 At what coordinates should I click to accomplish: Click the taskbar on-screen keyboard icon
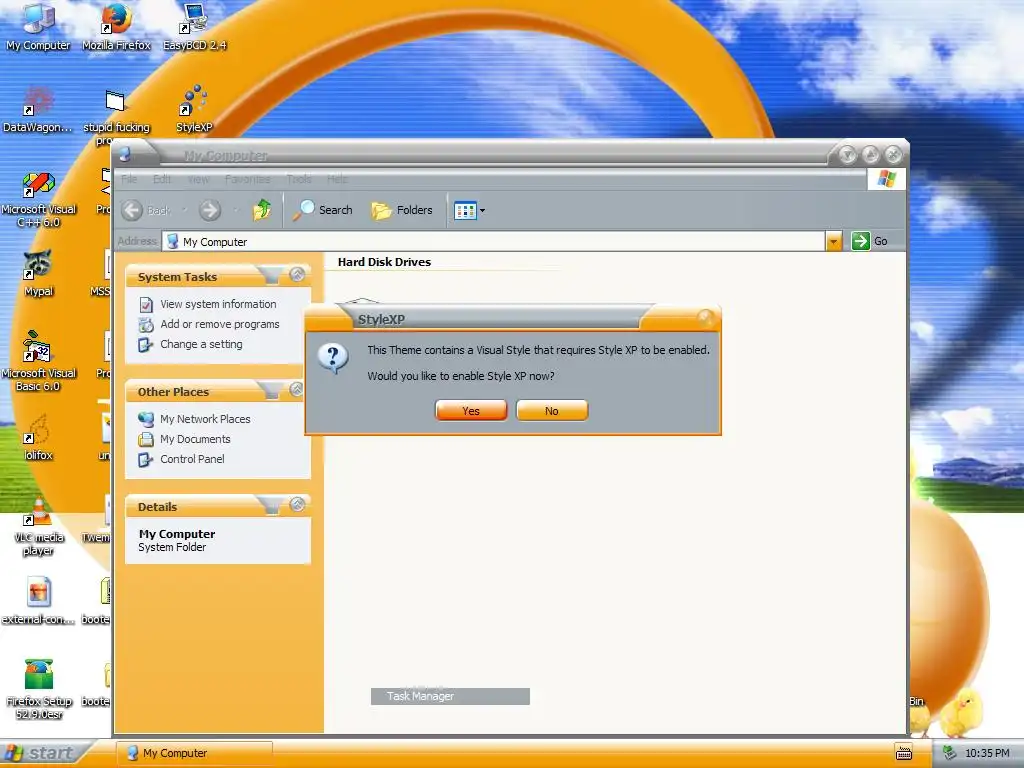click(x=904, y=753)
